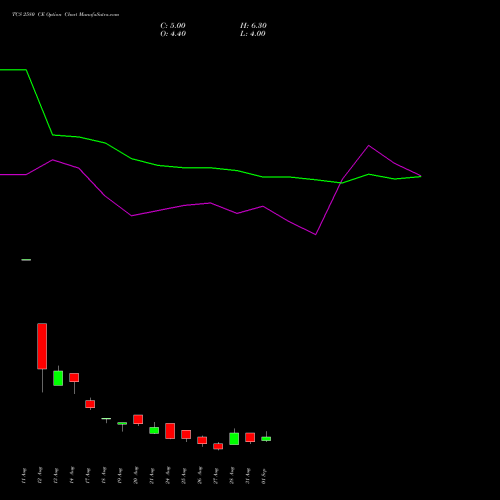The image size is (500, 500).
Task: Select the high value H: 6.30
Action: coord(253,26)
